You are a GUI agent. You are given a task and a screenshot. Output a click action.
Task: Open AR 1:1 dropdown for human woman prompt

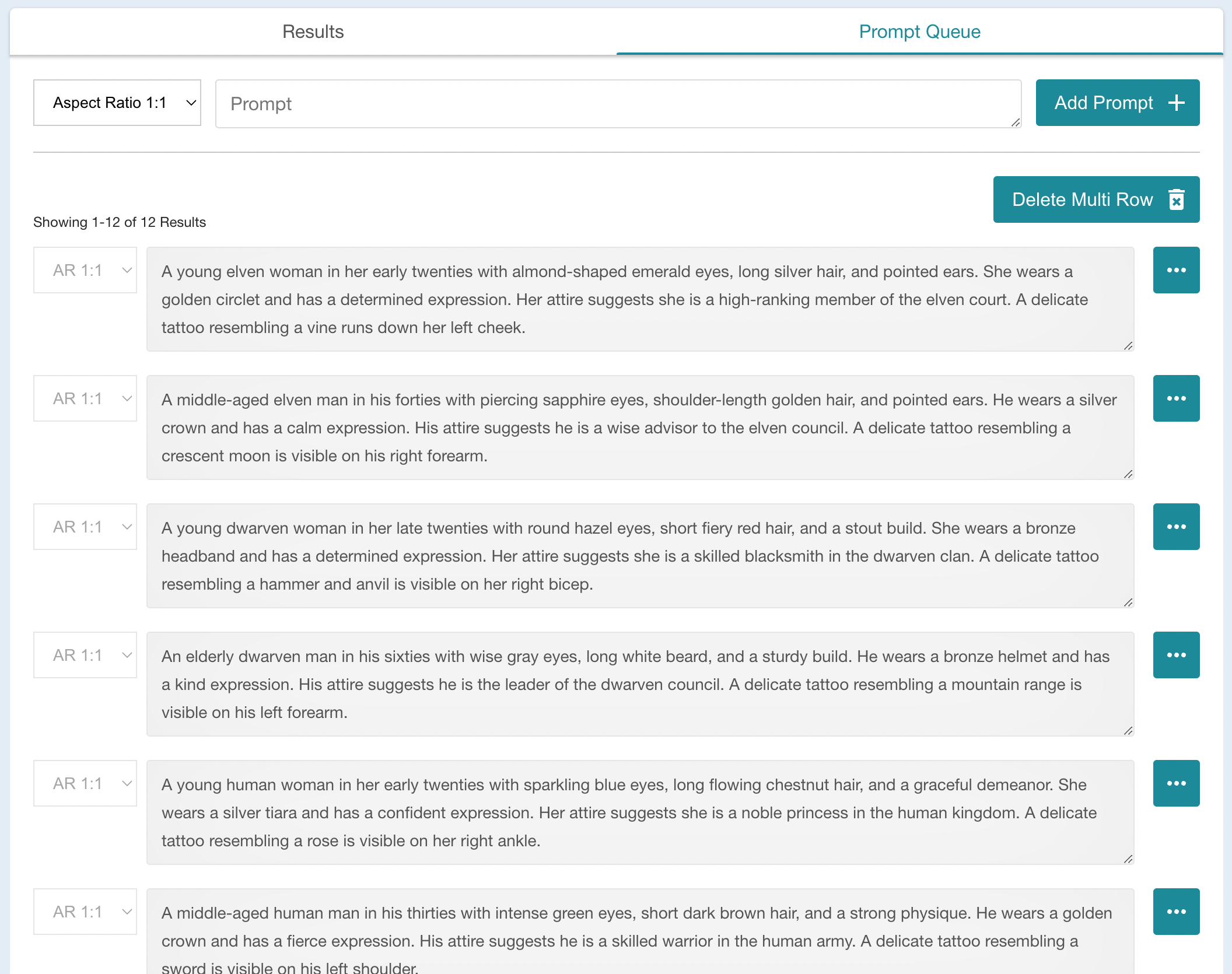(85, 783)
